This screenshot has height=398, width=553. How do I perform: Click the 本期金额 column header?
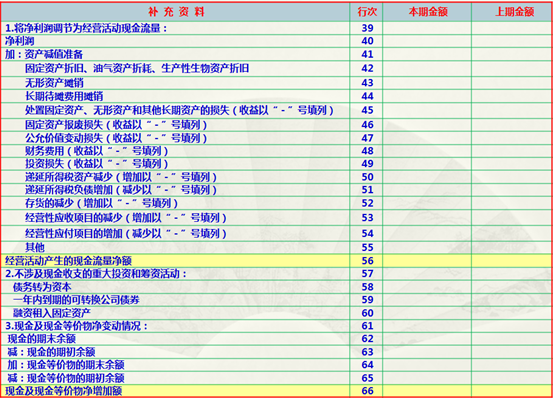coord(427,12)
